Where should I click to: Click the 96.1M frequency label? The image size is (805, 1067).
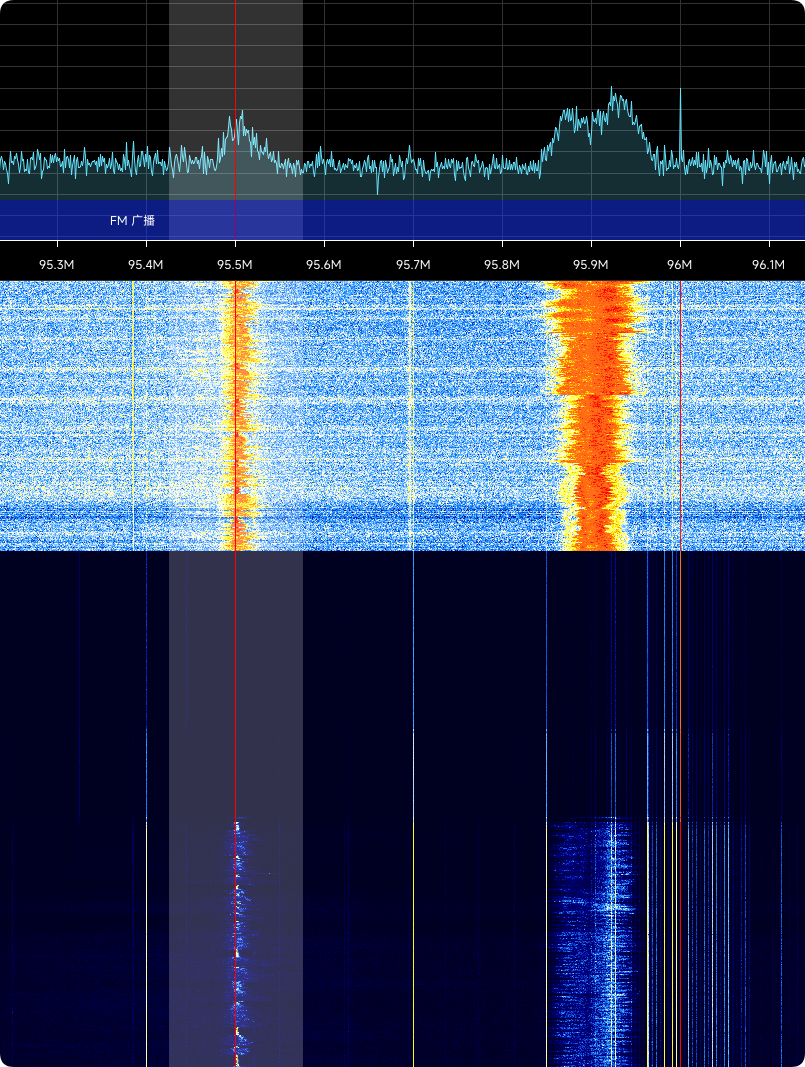tap(768, 265)
